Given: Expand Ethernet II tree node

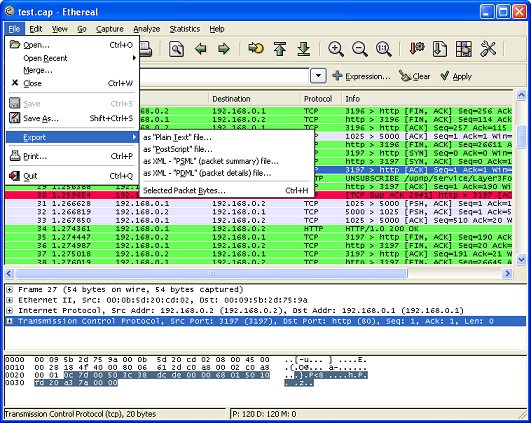Looking at the screenshot, I should 10,300.
